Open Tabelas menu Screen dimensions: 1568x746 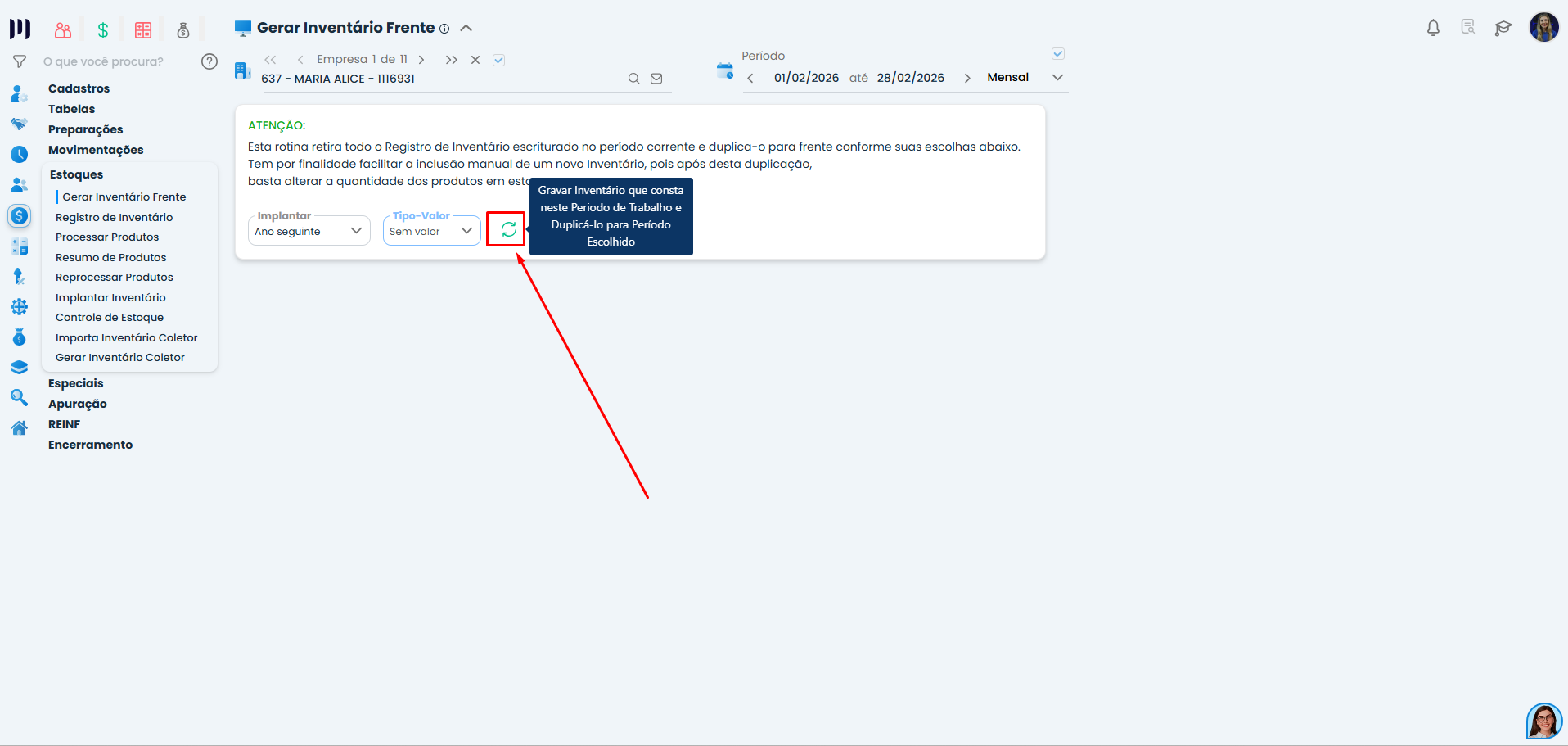tap(71, 109)
